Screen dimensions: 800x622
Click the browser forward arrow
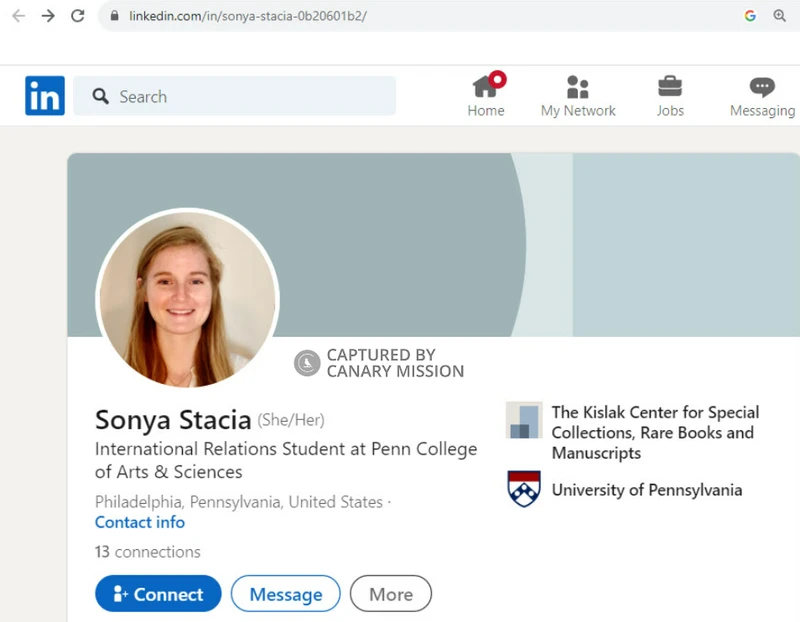48,16
